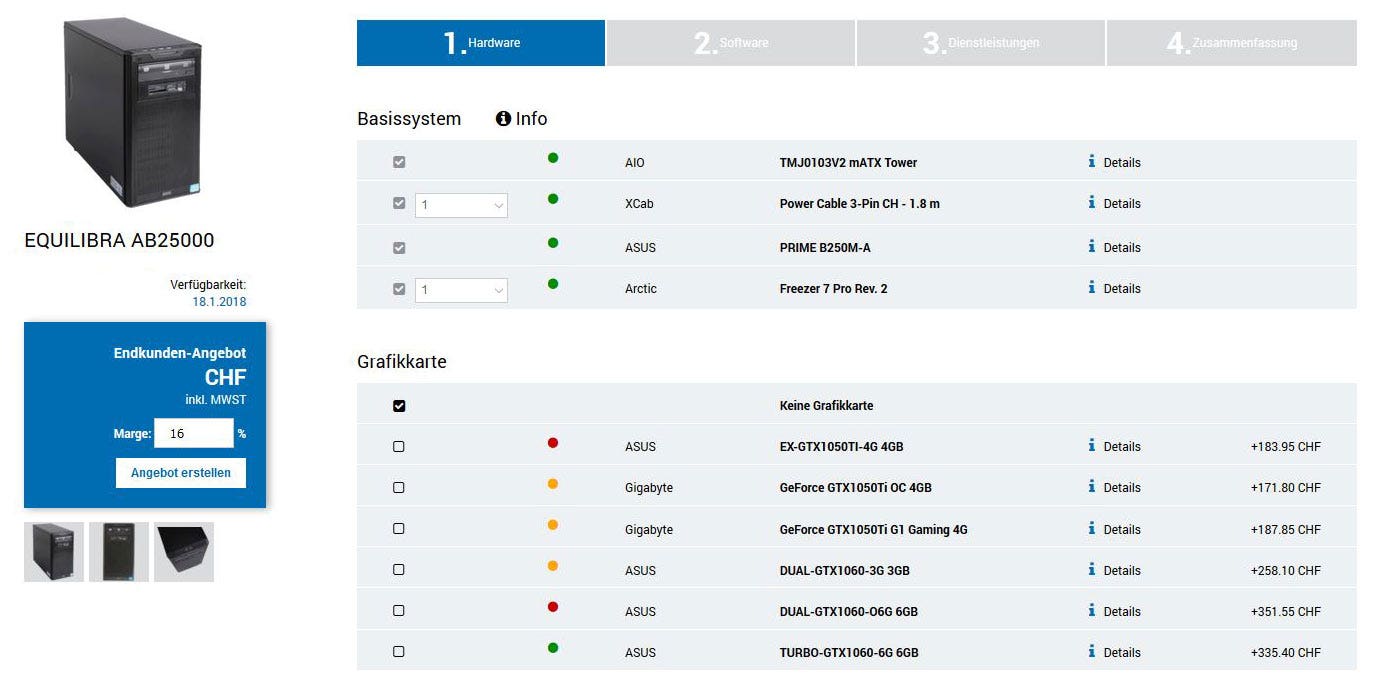Image resolution: width=1380 pixels, height=680 pixels.
Task: Click the Angebot erstellen button
Action: coord(181,473)
